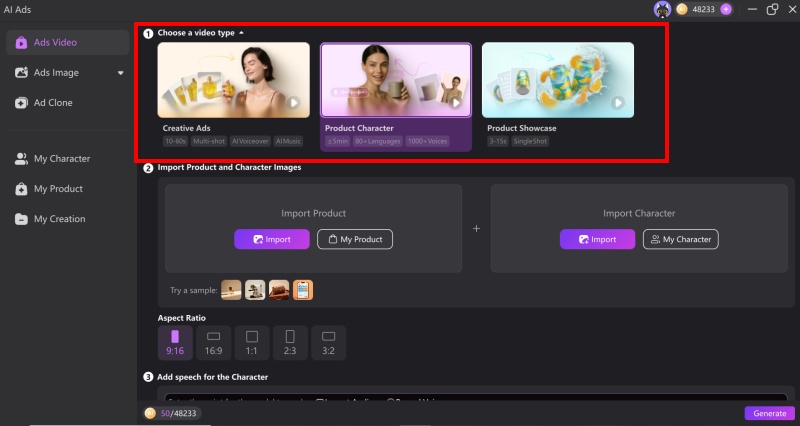Select the 9:16 aspect ratio
This screenshot has height=426, width=800.
(175, 343)
